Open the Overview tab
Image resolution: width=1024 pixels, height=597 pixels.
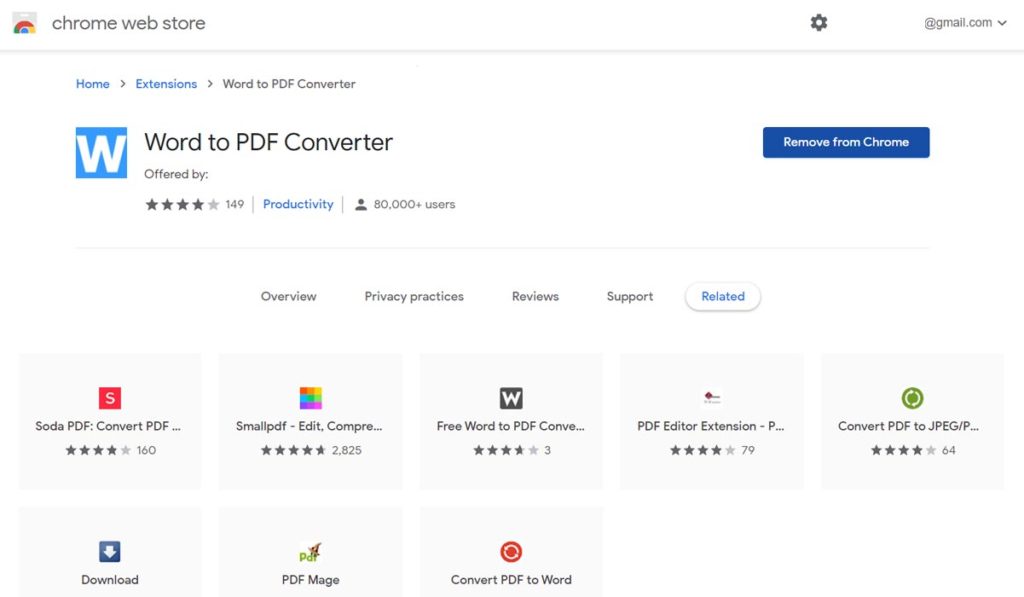click(x=288, y=297)
